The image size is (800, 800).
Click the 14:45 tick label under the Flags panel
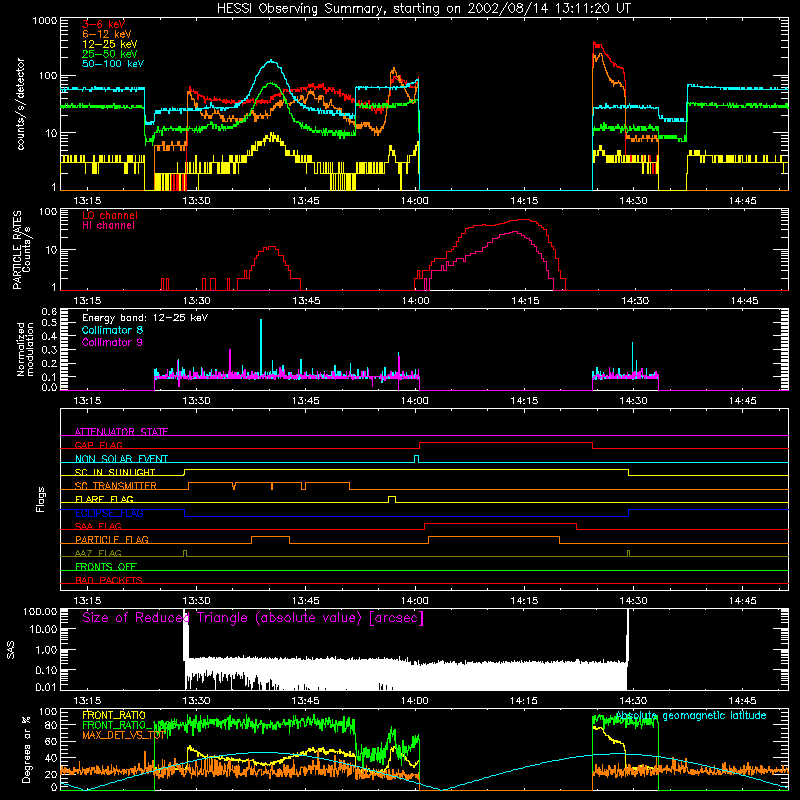click(x=742, y=601)
